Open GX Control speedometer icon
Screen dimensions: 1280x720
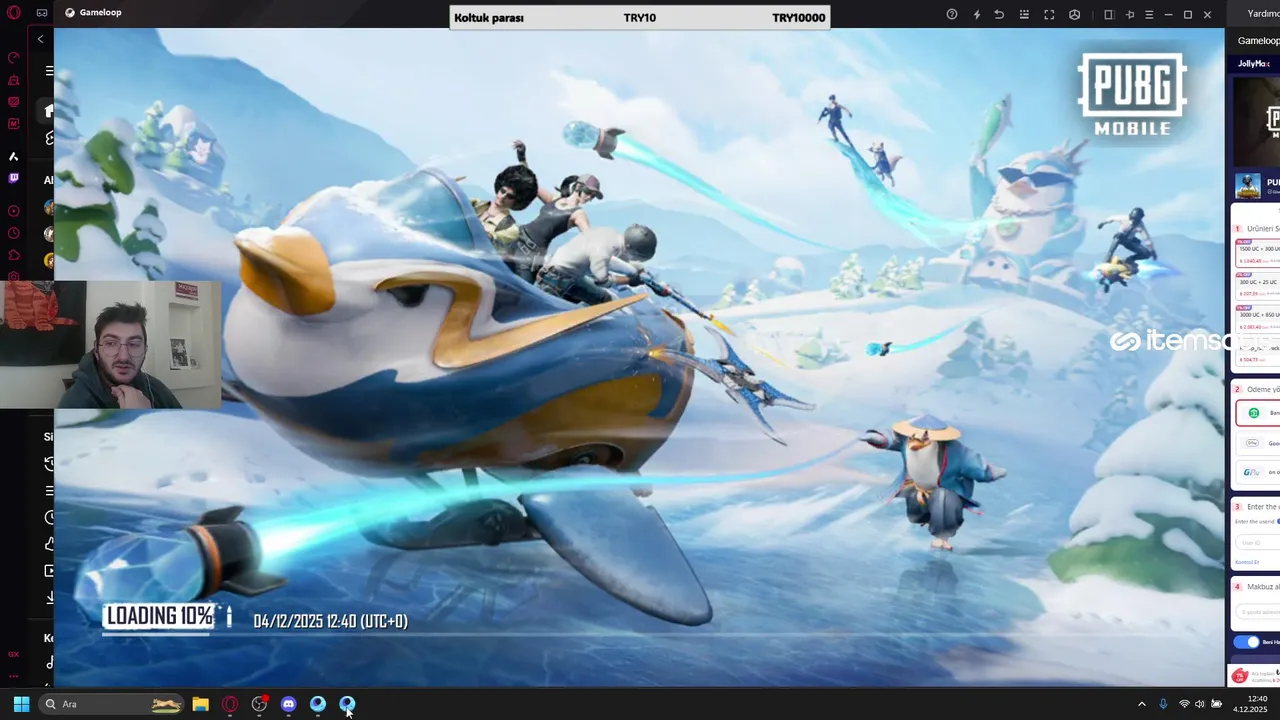click(14, 58)
